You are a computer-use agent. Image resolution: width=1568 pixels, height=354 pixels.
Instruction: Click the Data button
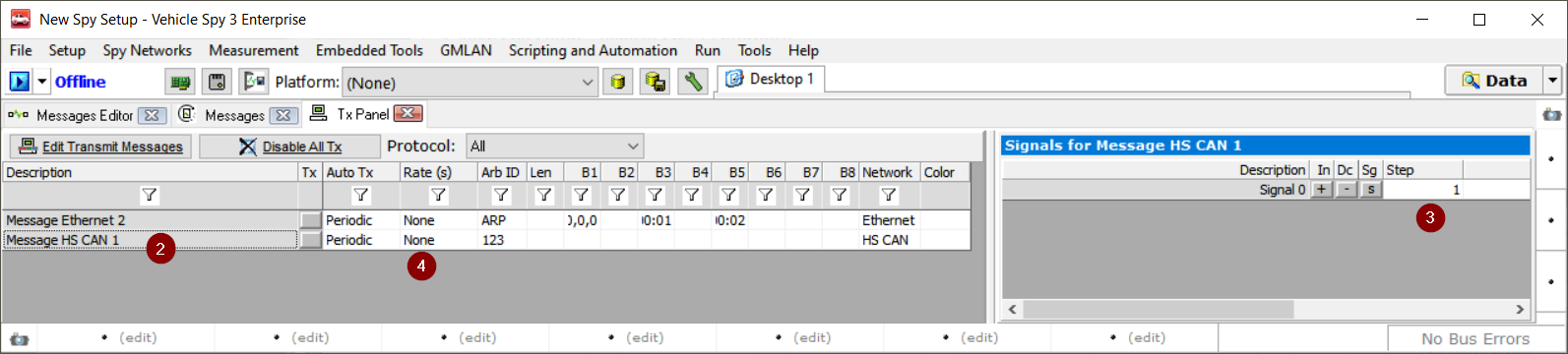[x=1493, y=81]
